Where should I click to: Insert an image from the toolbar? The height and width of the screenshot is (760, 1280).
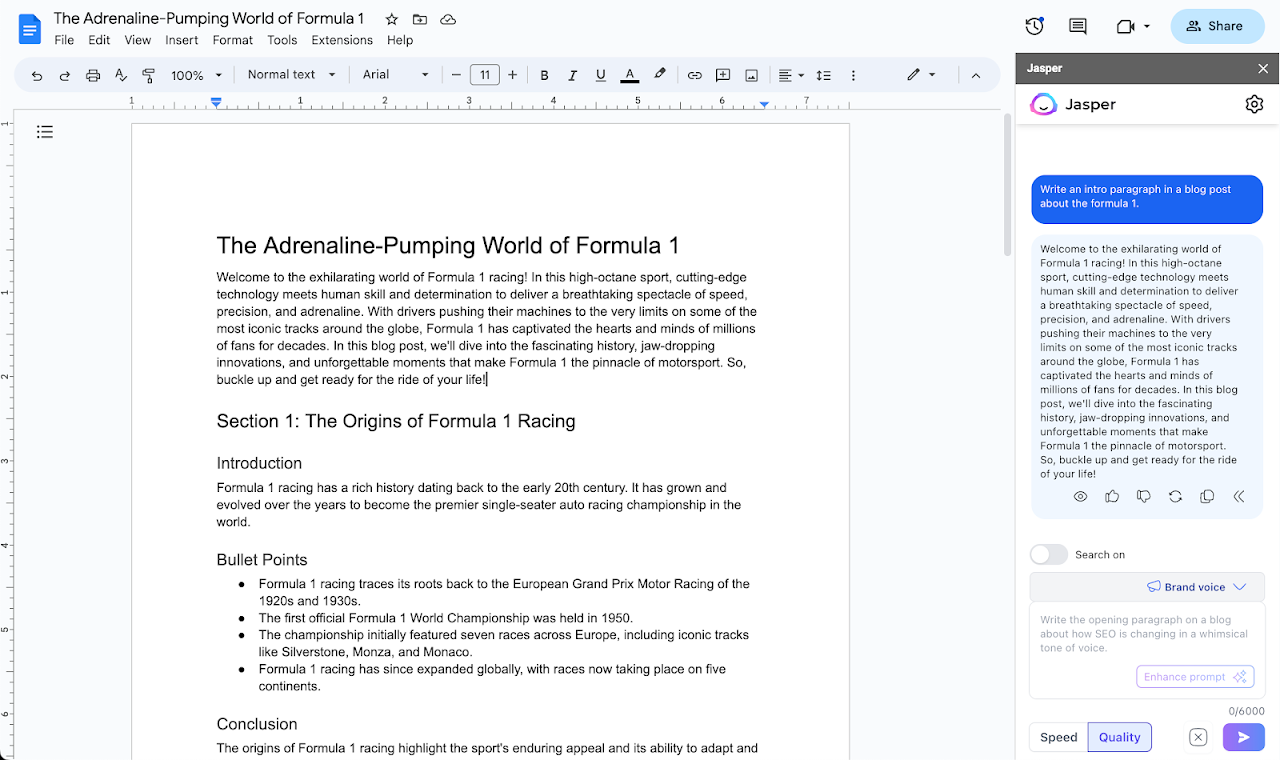(x=751, y=75)
